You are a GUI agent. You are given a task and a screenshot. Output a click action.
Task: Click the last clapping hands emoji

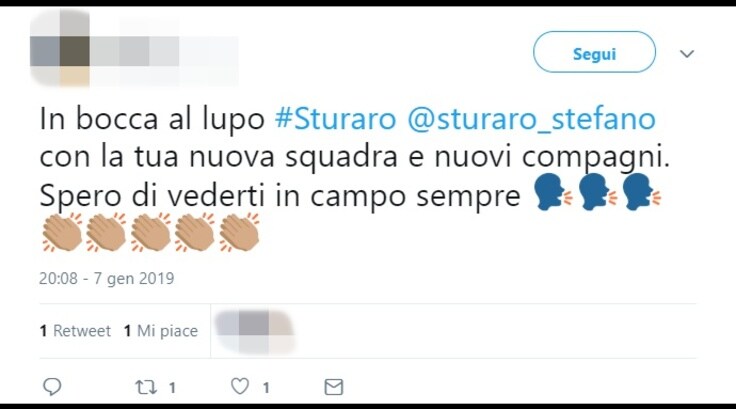239,232
